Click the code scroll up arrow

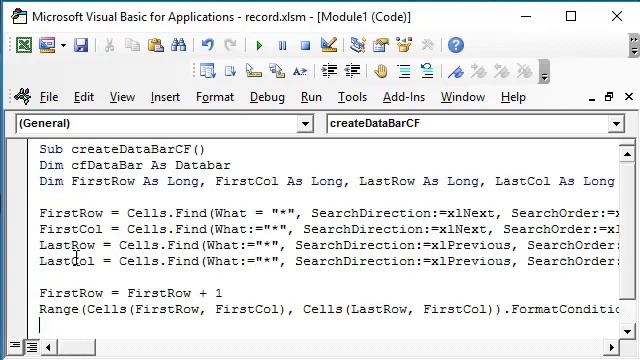click(627, 154)
